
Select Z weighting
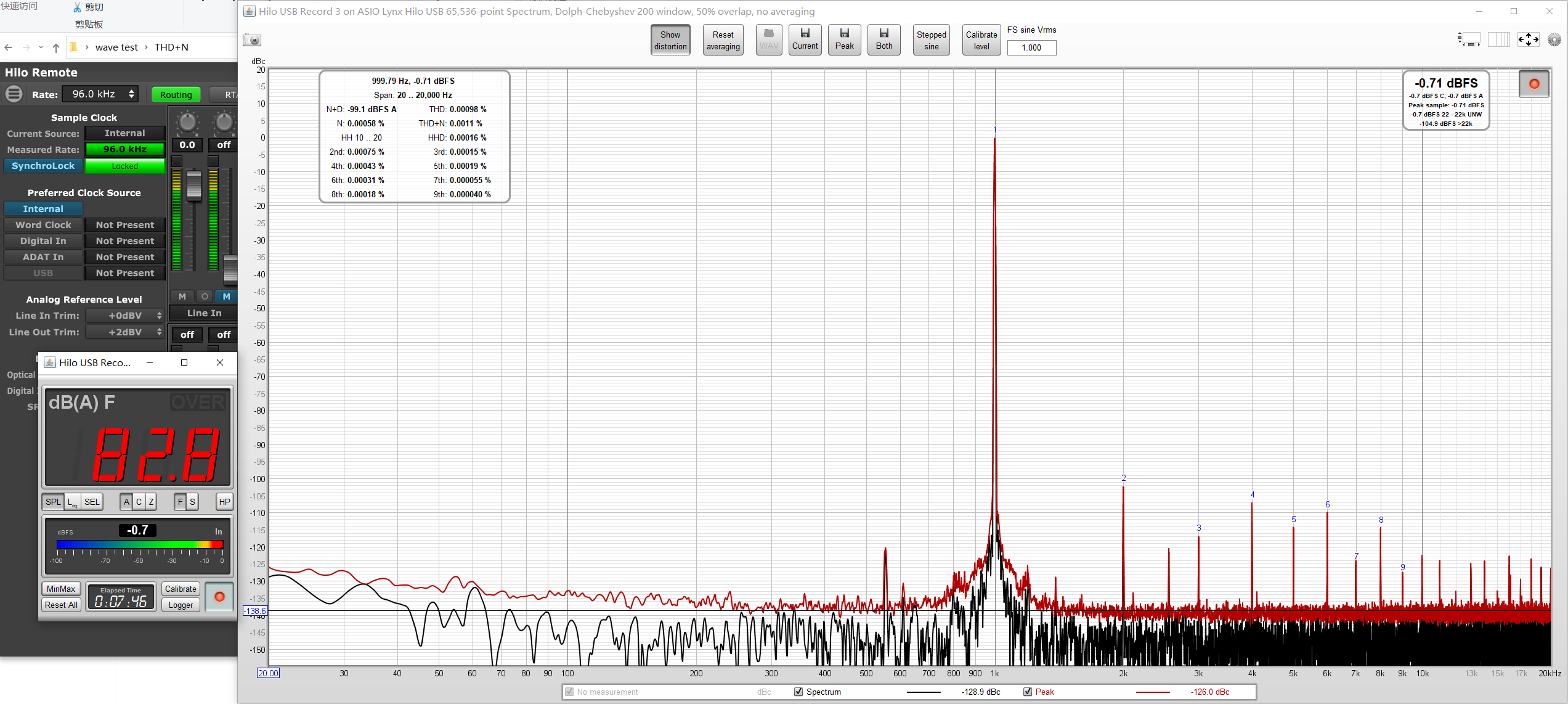151,502
